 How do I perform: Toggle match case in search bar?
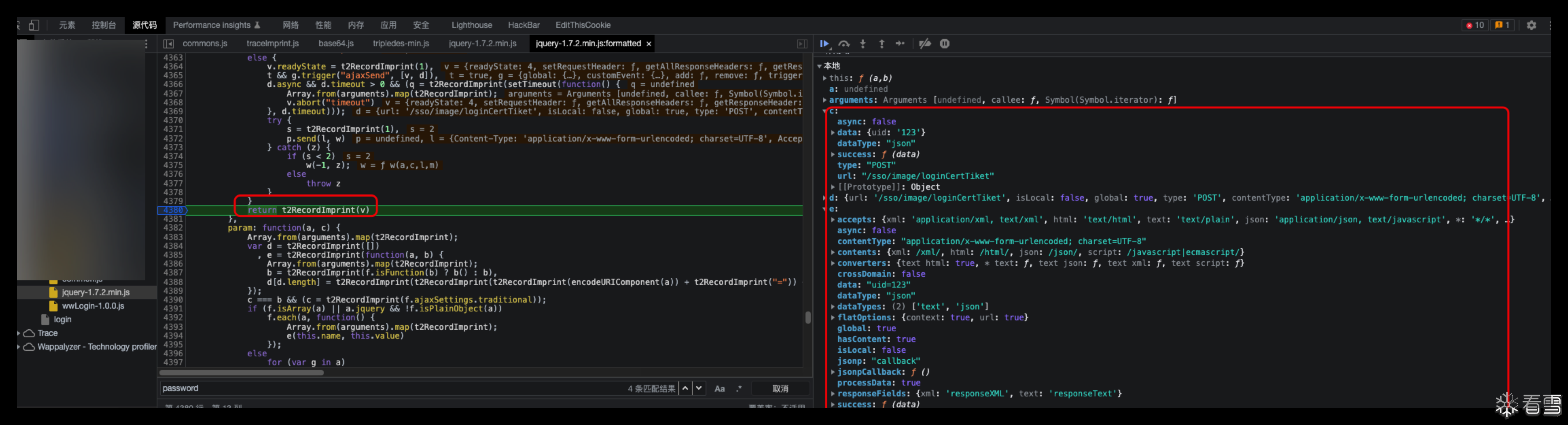[720, 388]
